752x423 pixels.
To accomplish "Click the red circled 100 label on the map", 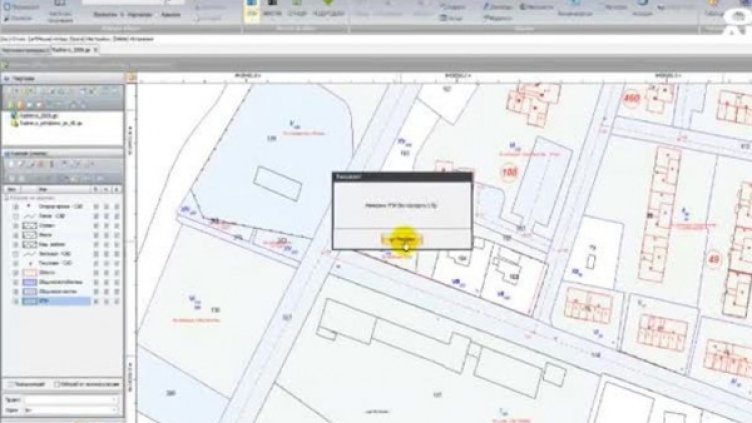I will (509, 172).
